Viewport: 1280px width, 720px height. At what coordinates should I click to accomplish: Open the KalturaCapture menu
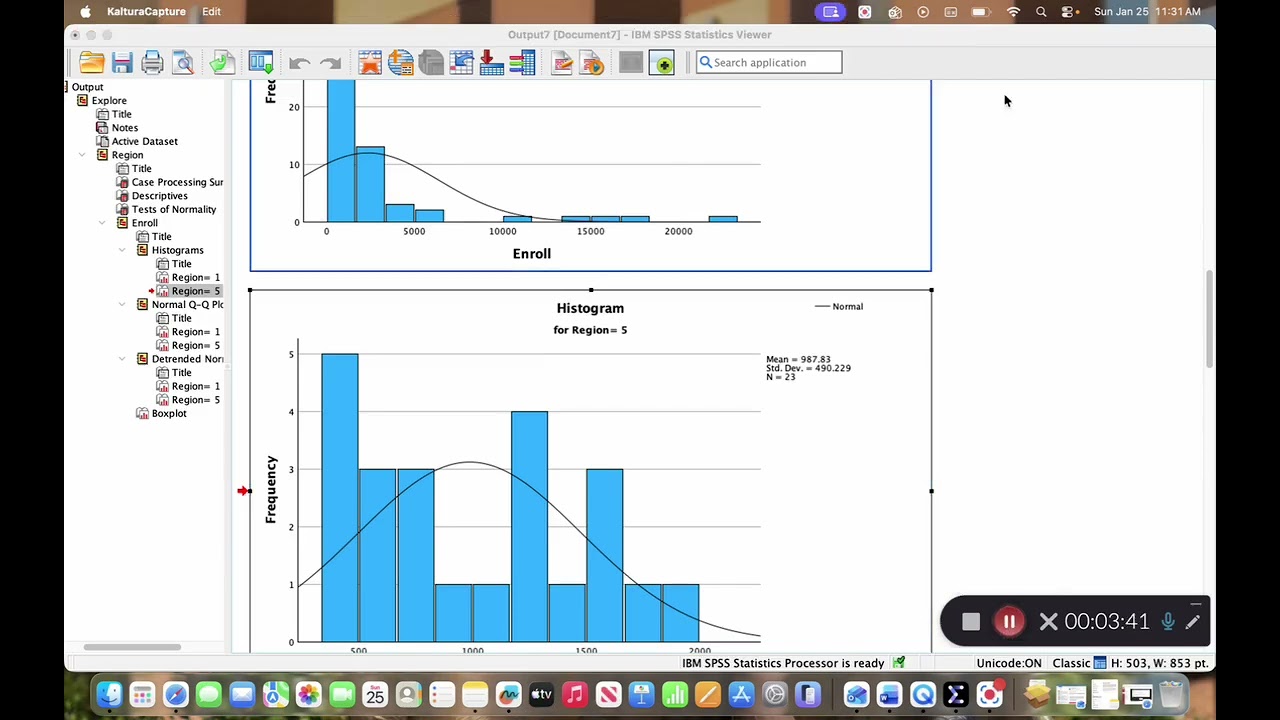146,11
